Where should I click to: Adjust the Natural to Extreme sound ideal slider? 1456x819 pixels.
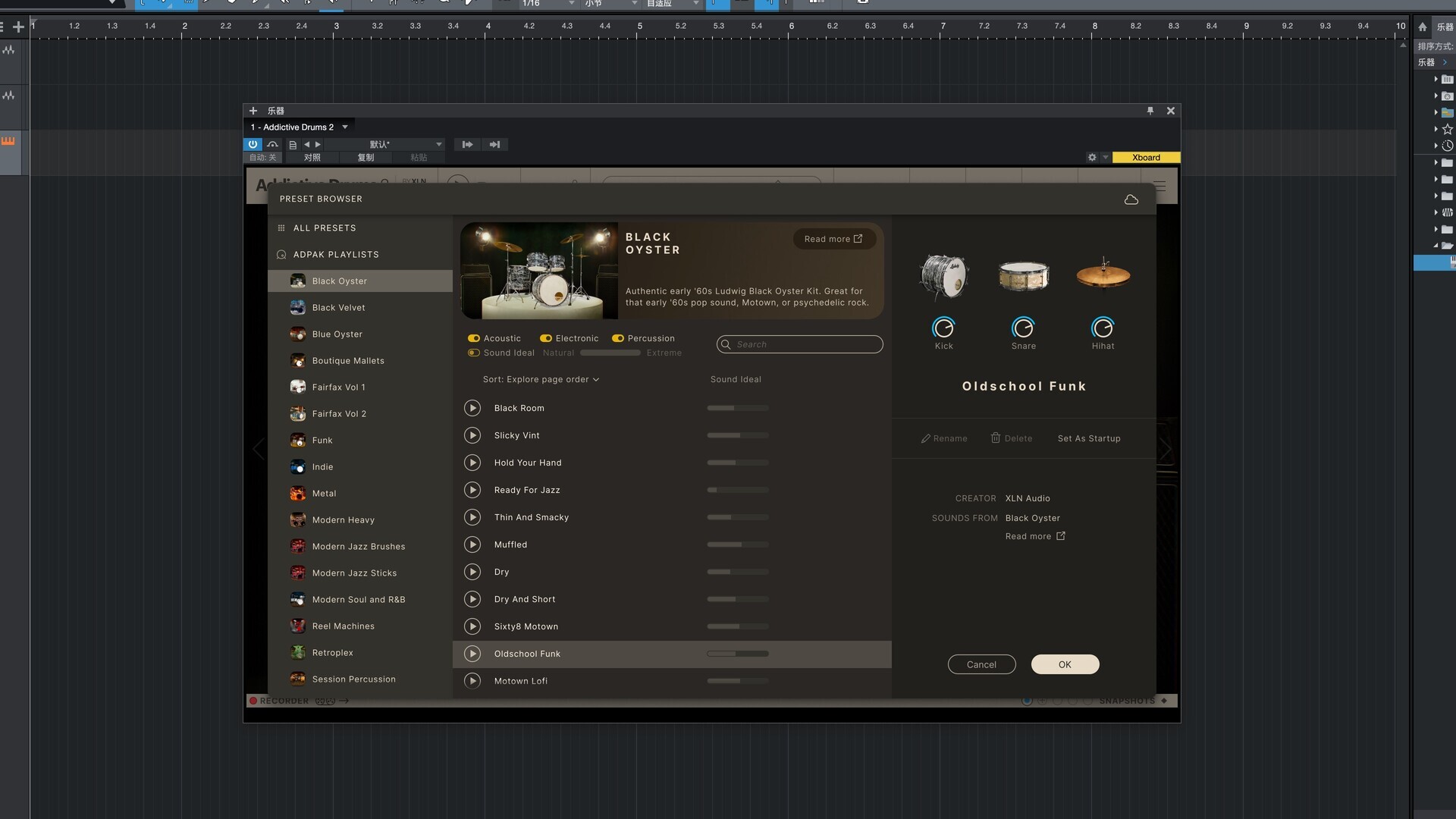[610, 353]
